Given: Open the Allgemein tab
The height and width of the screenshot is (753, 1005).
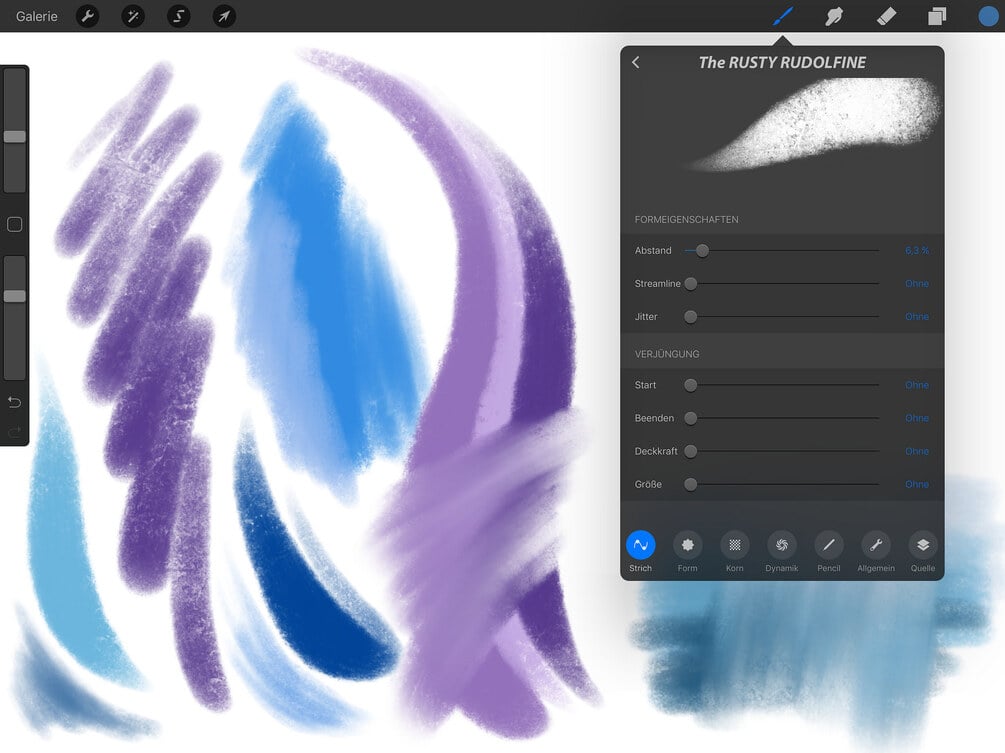Looking at the screenshot, I should point(876,551).
